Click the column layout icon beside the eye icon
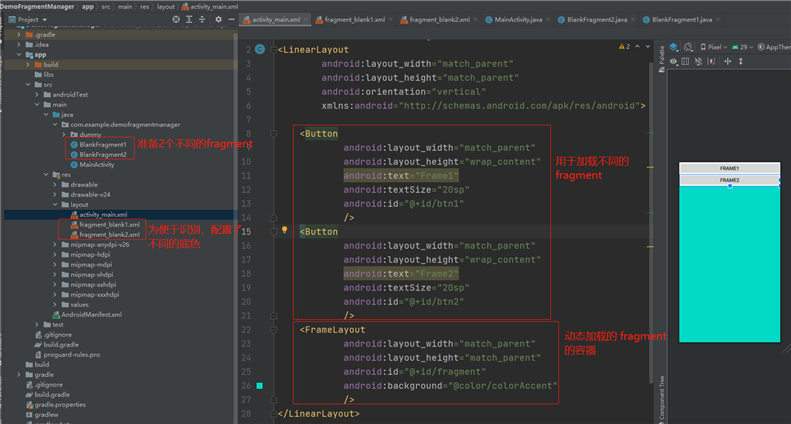791x424 pixels. [x=685, y=61]
